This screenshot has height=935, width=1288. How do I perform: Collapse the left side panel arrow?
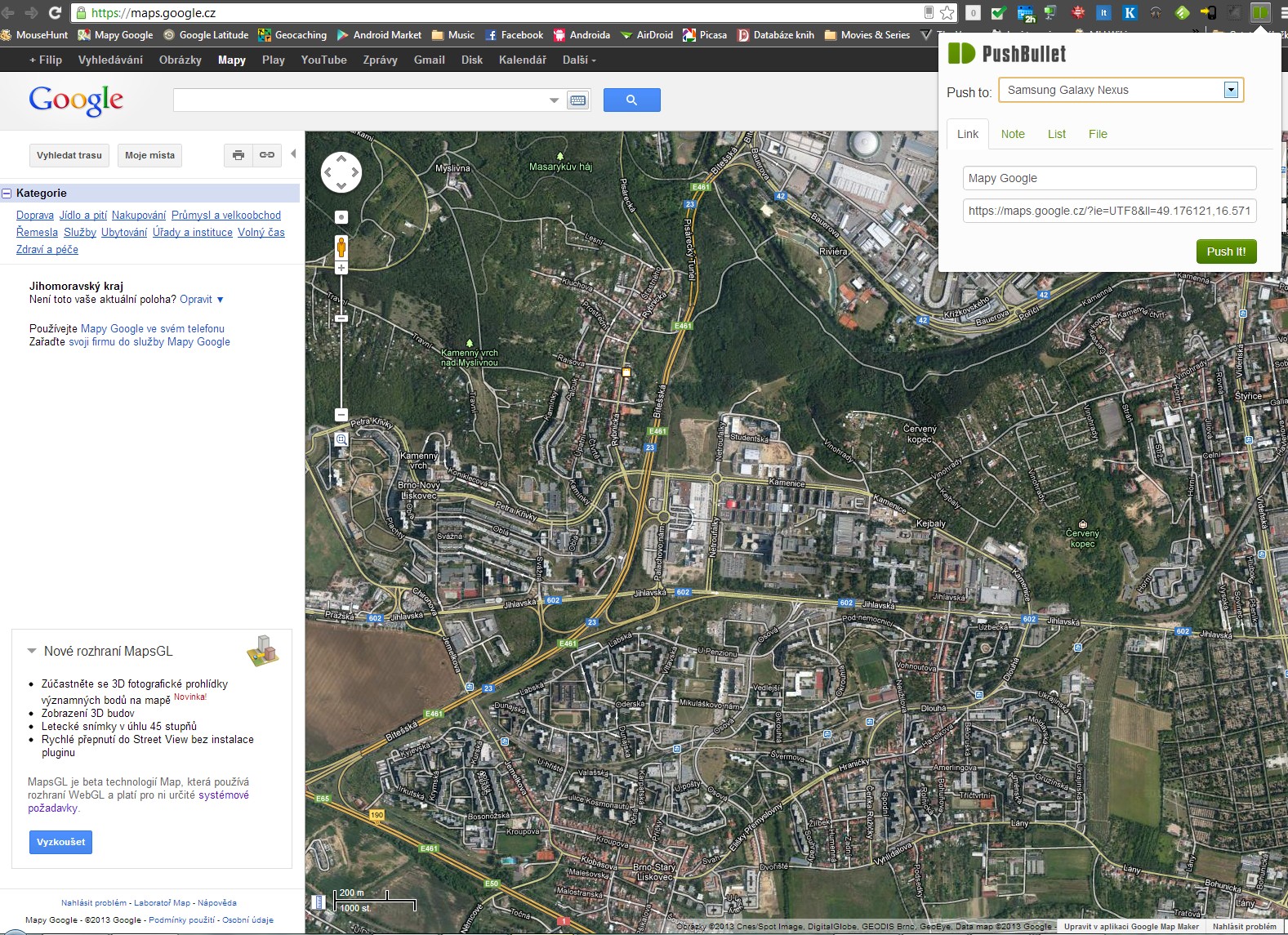293,154
